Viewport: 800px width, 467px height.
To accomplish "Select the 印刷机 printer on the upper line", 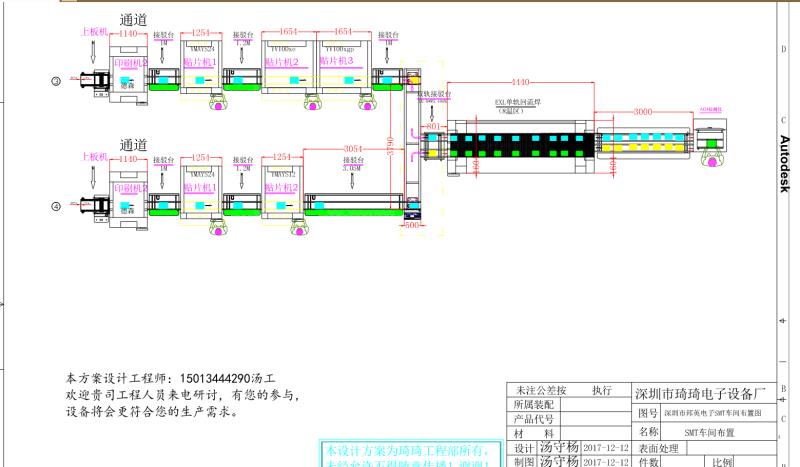I will pos(130,62).
